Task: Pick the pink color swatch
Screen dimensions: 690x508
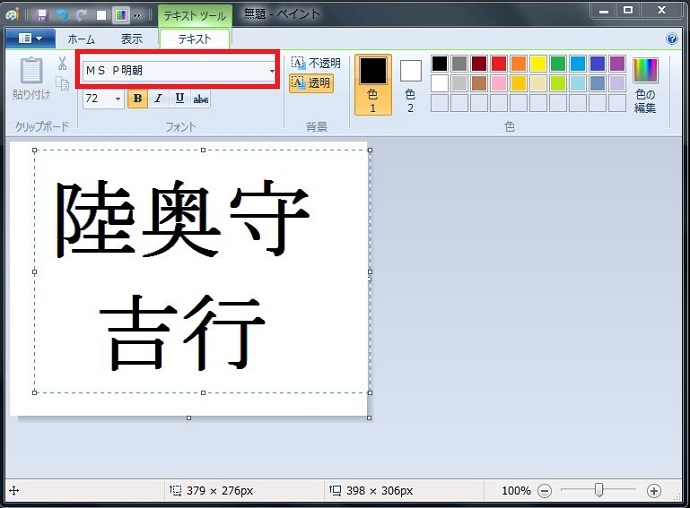Action: (x=499, y=83)
